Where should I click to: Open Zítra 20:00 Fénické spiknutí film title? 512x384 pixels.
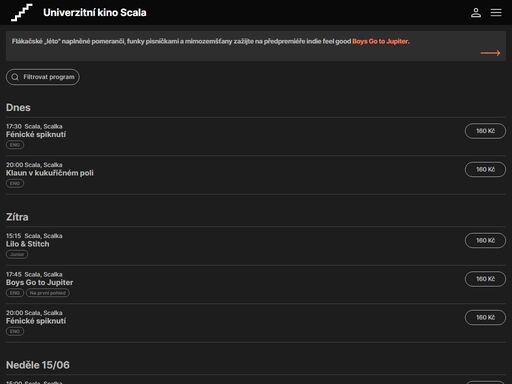click(x=36, y=321)
